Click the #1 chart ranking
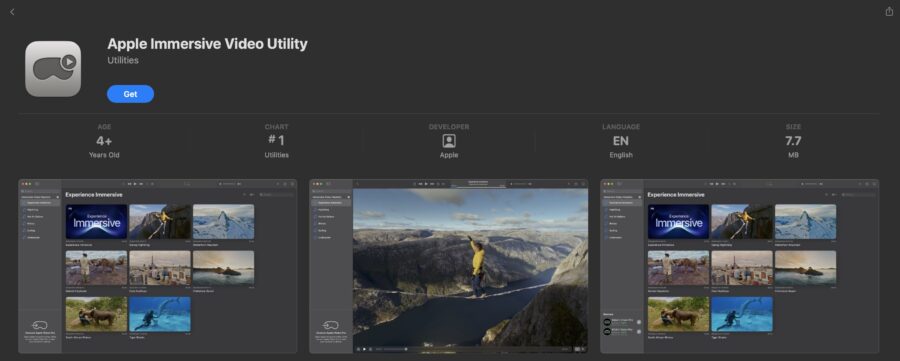Screen dimensions: 900x361 [x=276, y=141]
